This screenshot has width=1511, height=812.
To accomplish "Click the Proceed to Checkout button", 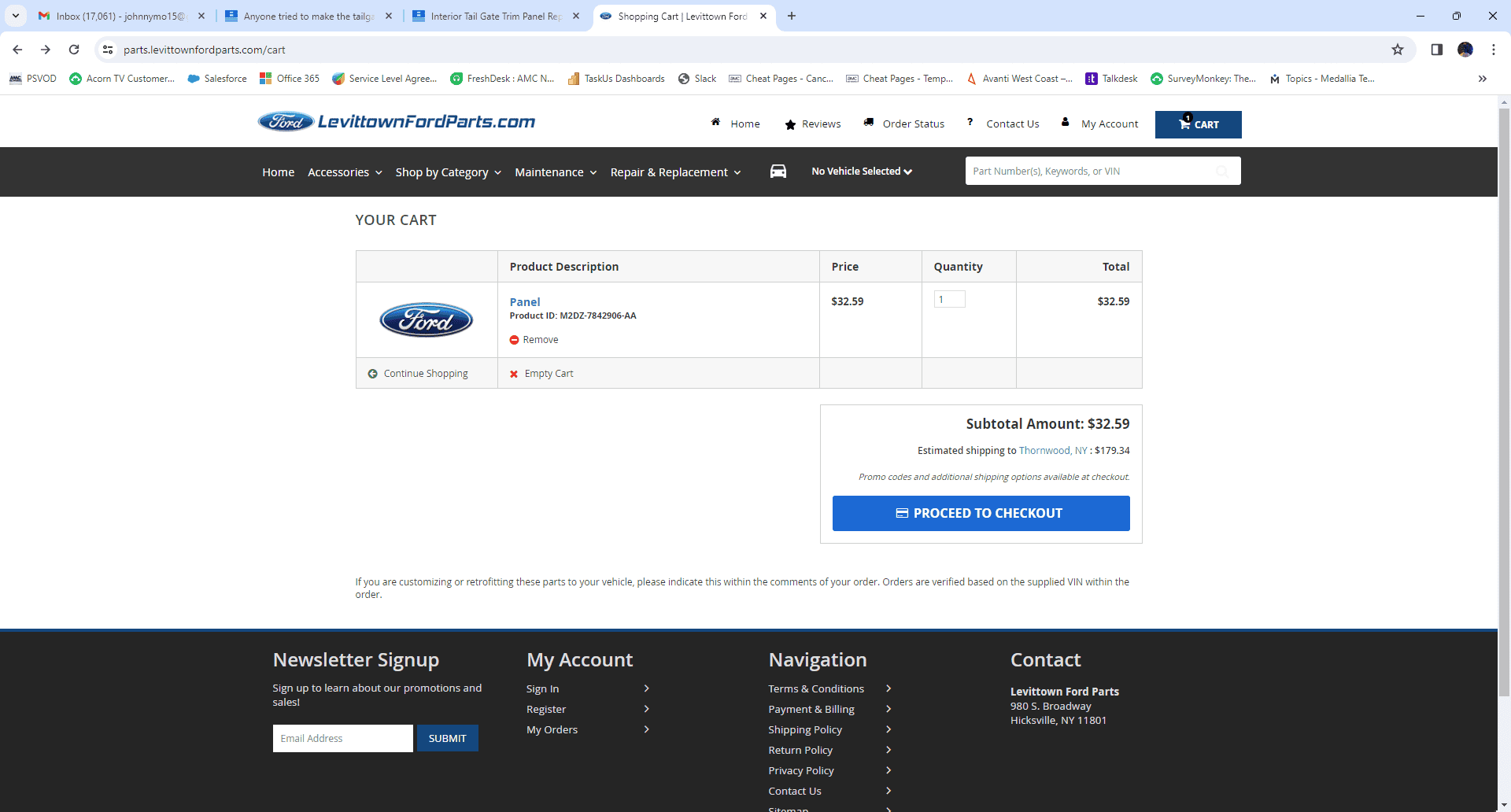I will (981, 513).
